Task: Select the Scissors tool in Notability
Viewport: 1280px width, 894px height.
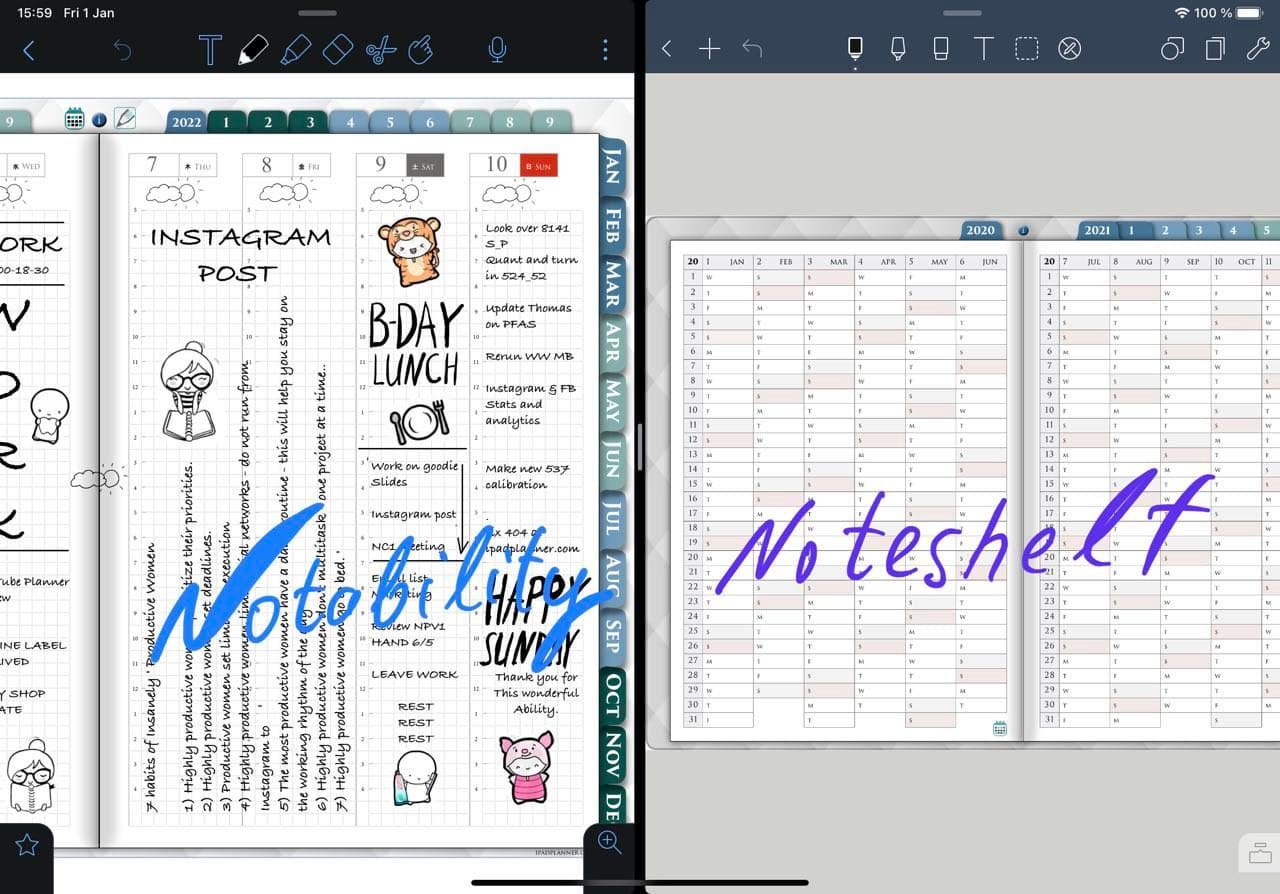Action: click(x=381, y=50)
